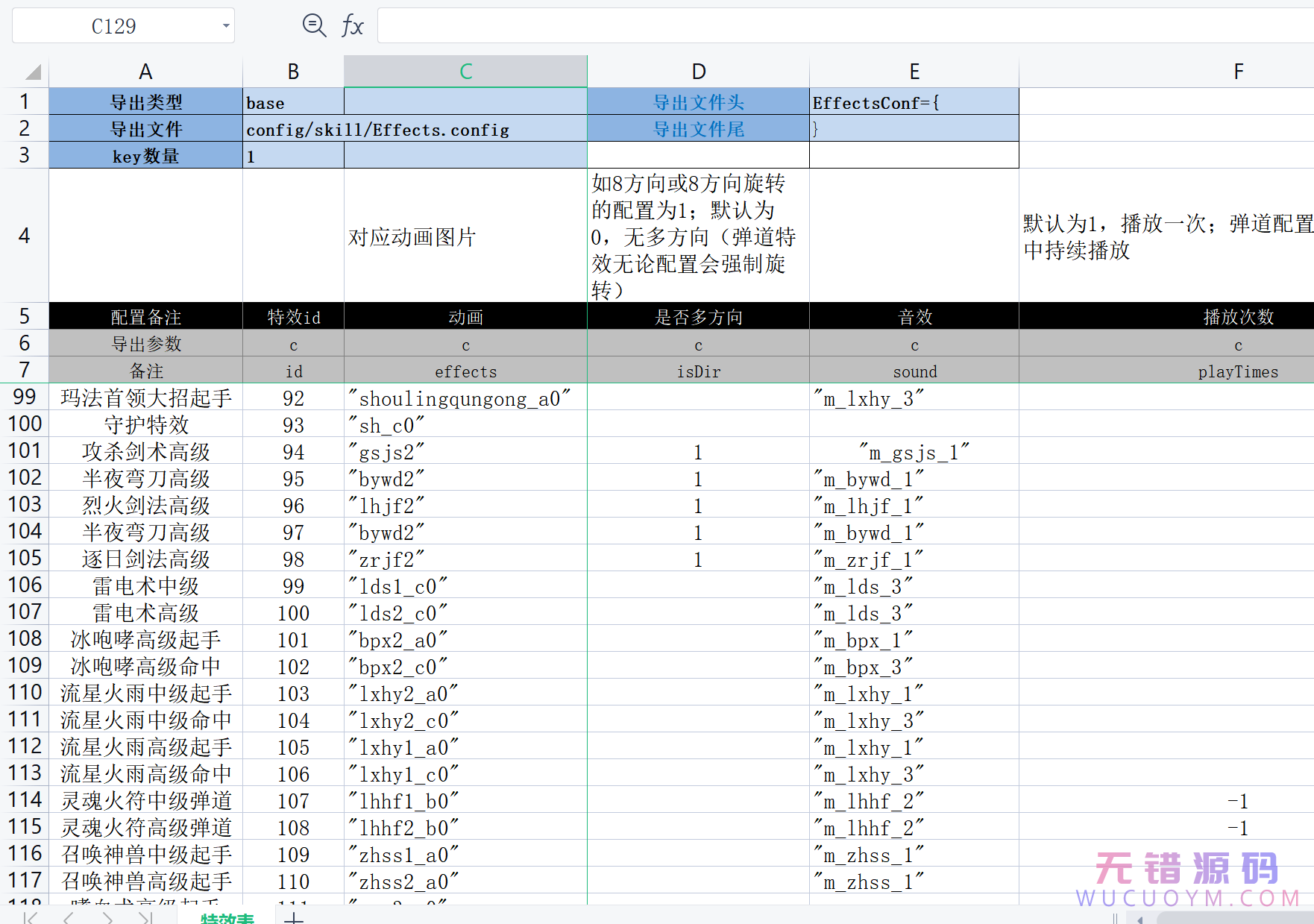Click the Name Box showing C129
Screen dimensions: 1314x924
click(114, 26)
